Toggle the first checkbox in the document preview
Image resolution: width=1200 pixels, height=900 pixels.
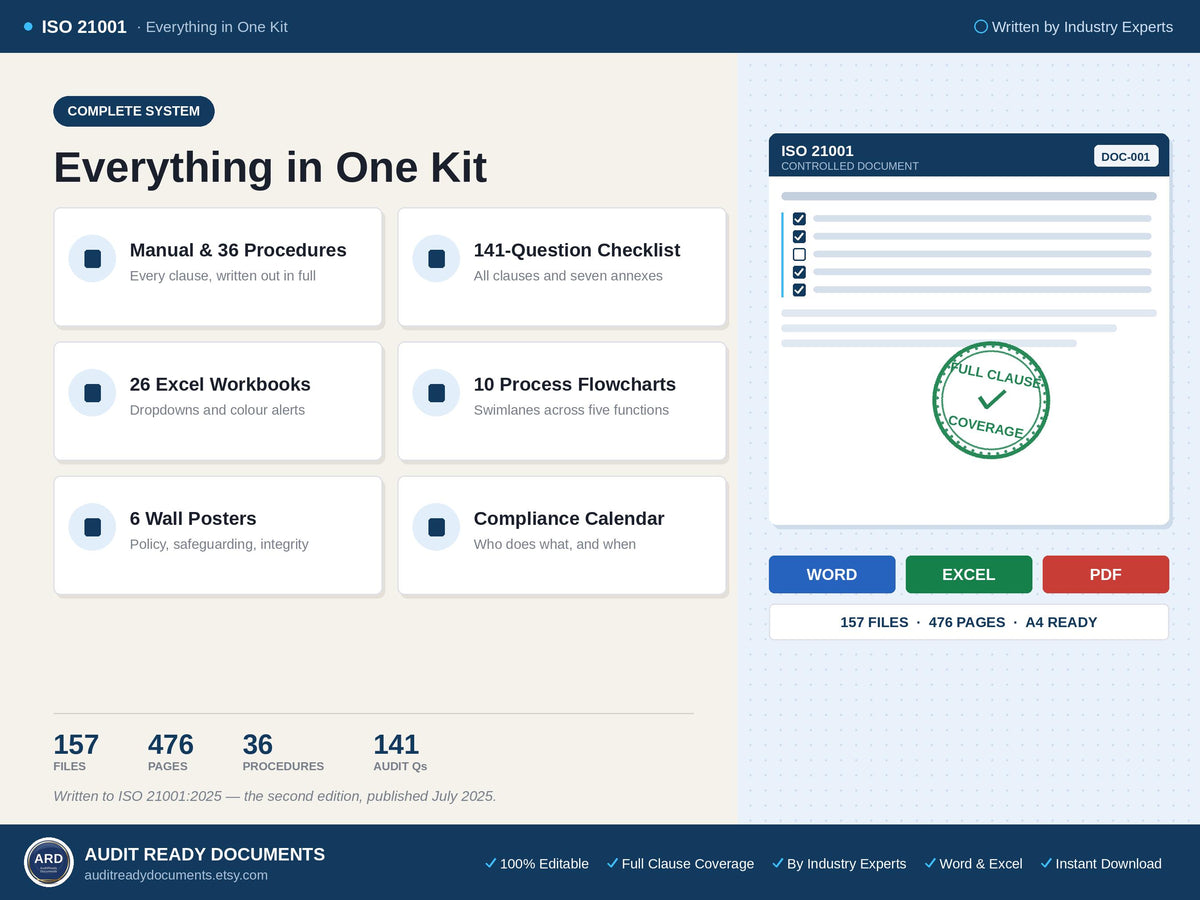coord(799,218)
